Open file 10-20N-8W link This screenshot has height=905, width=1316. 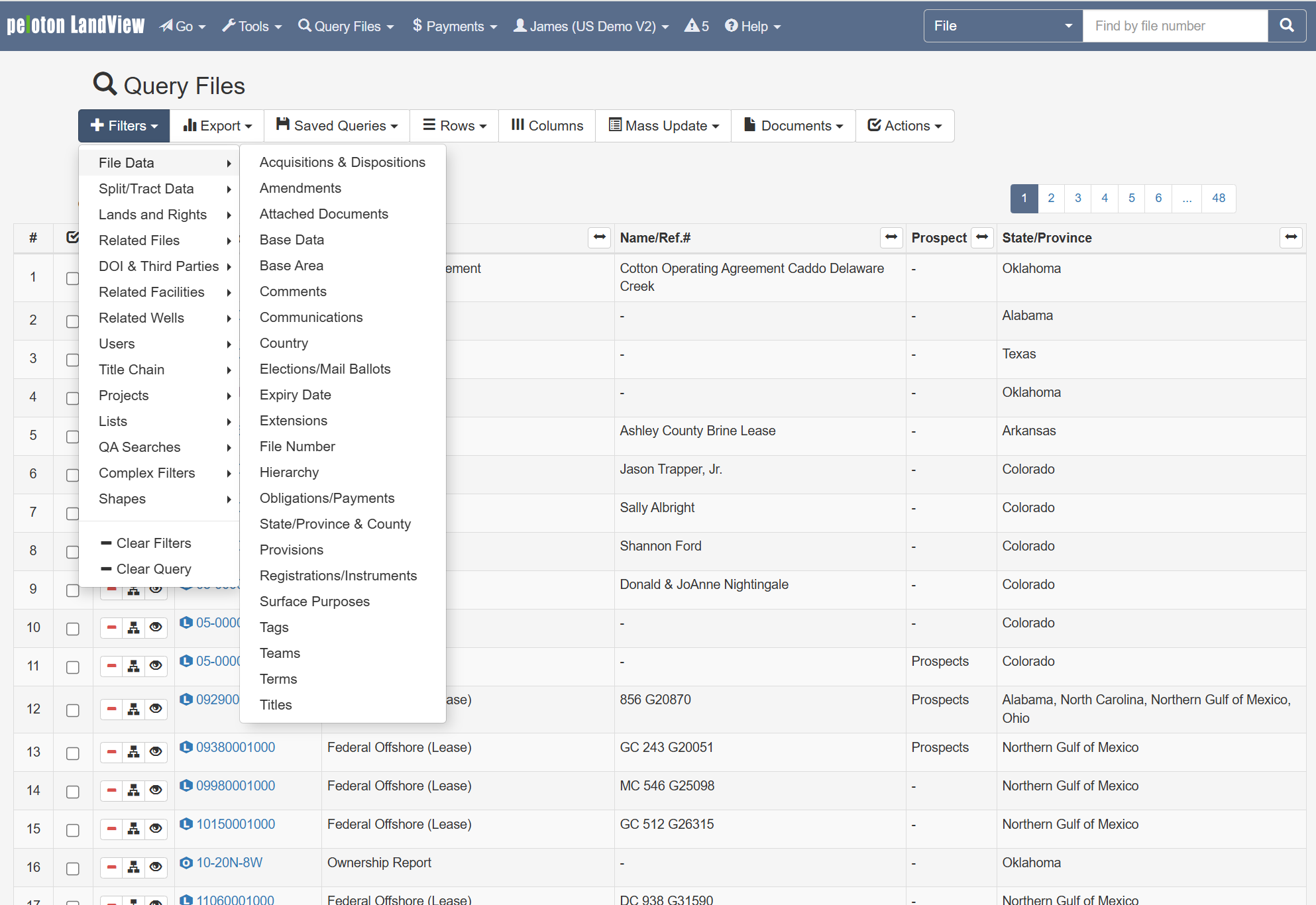pyautogui.click(x=229, y=863)
